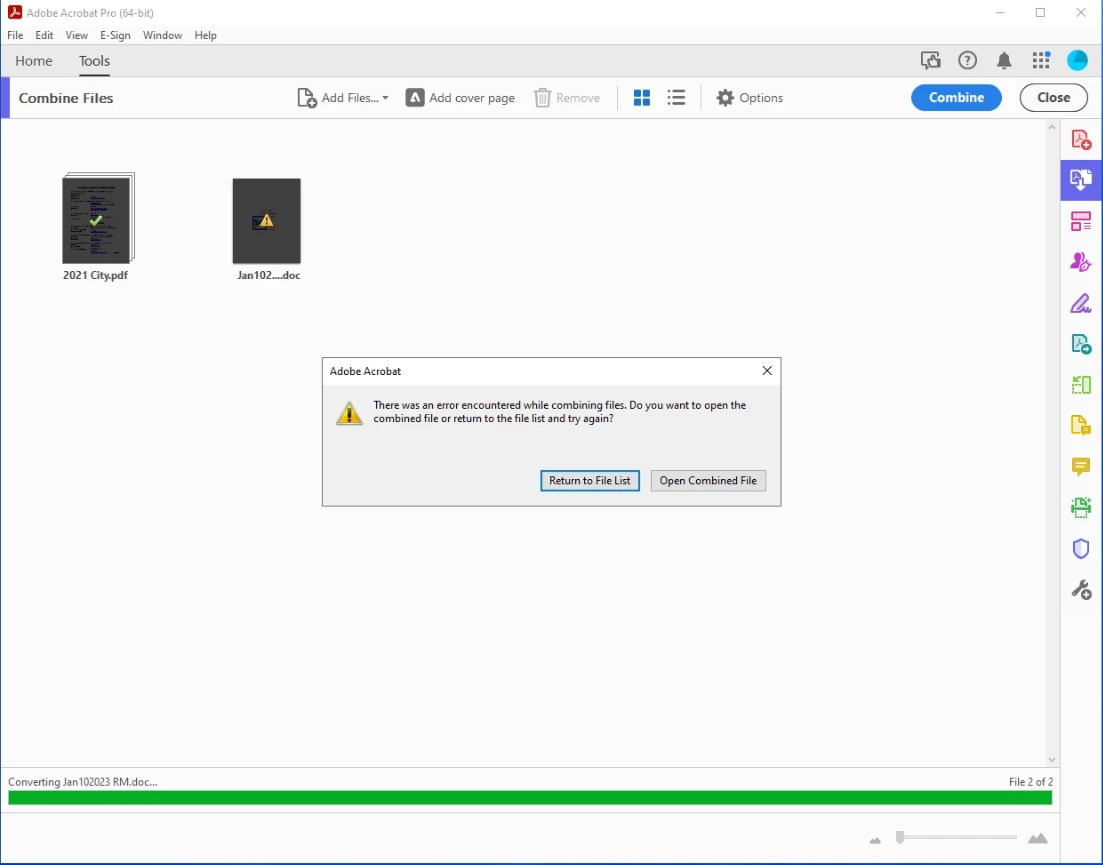This screenshot has width=1103, height=865.
Task: Open Export PDF tool in right sidebar
Action: pyautogui.click(x=1081, y=344)
